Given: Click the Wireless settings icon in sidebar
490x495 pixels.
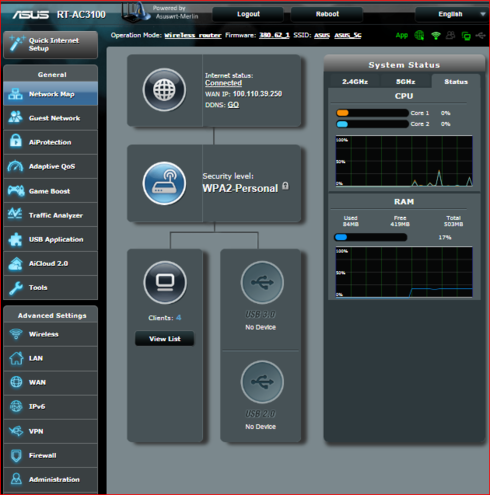Looking at the screenshot, I should [16, 334].
